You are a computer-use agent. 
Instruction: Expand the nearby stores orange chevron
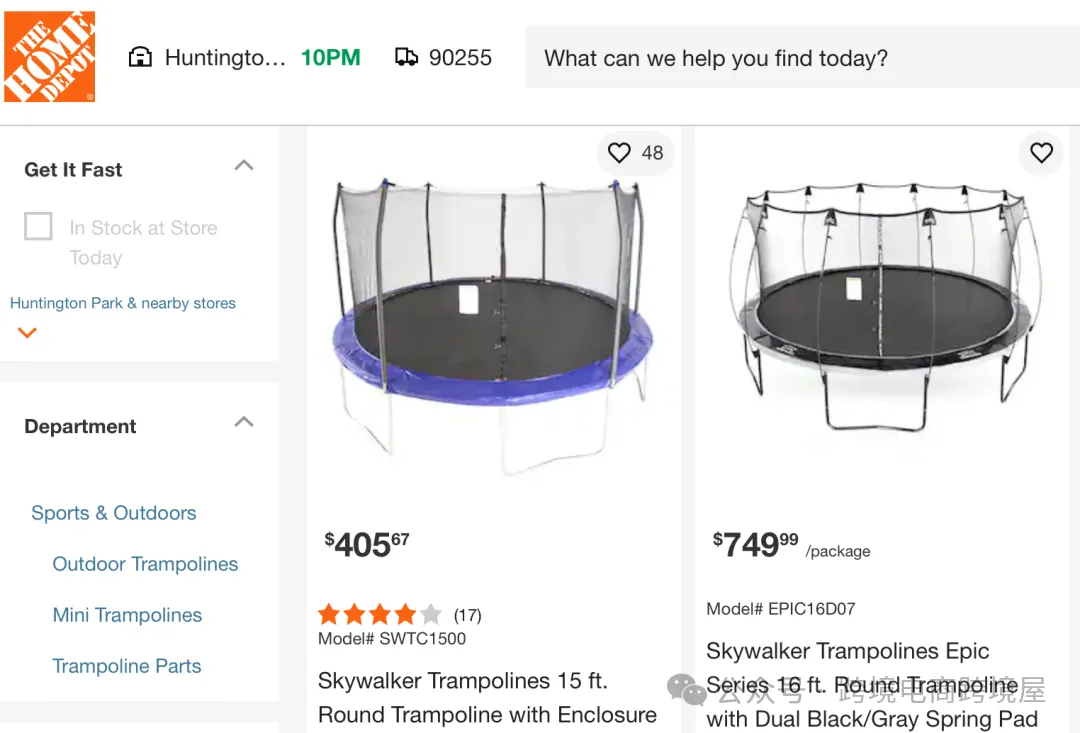tap(28, 333)
